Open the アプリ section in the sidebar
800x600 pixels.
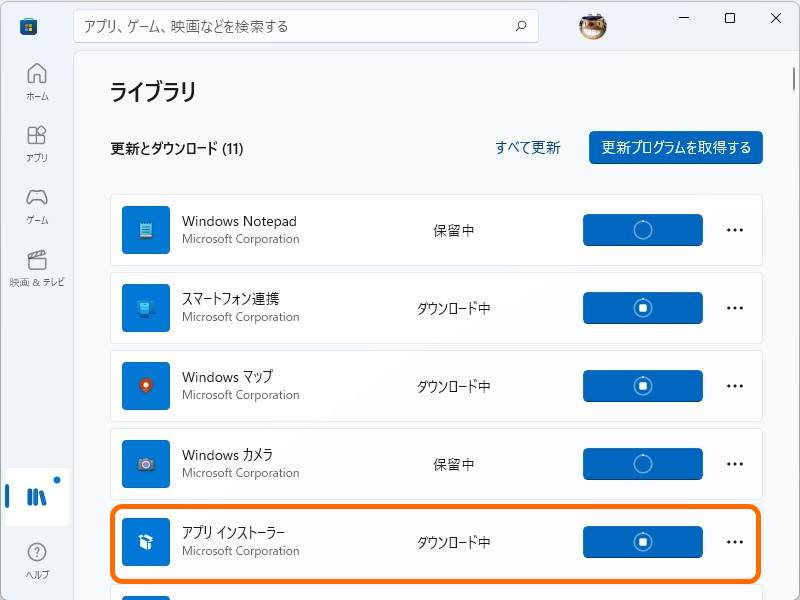(37, 140)
